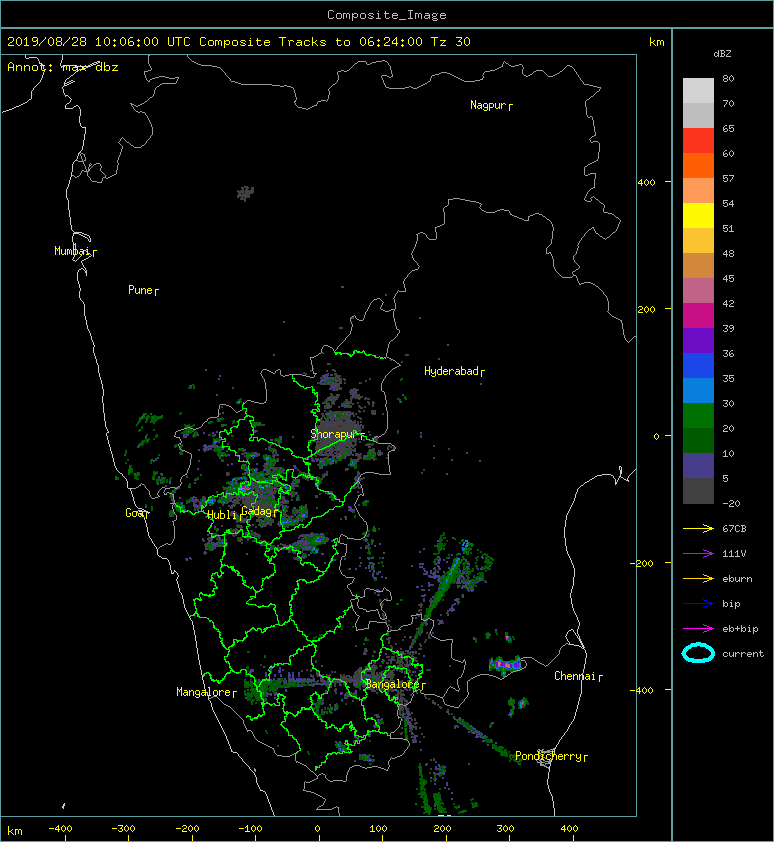This screenshot has height=842, width=774.
Task: Click the 111V purple arrow legend icon
Action: (698, 554)
